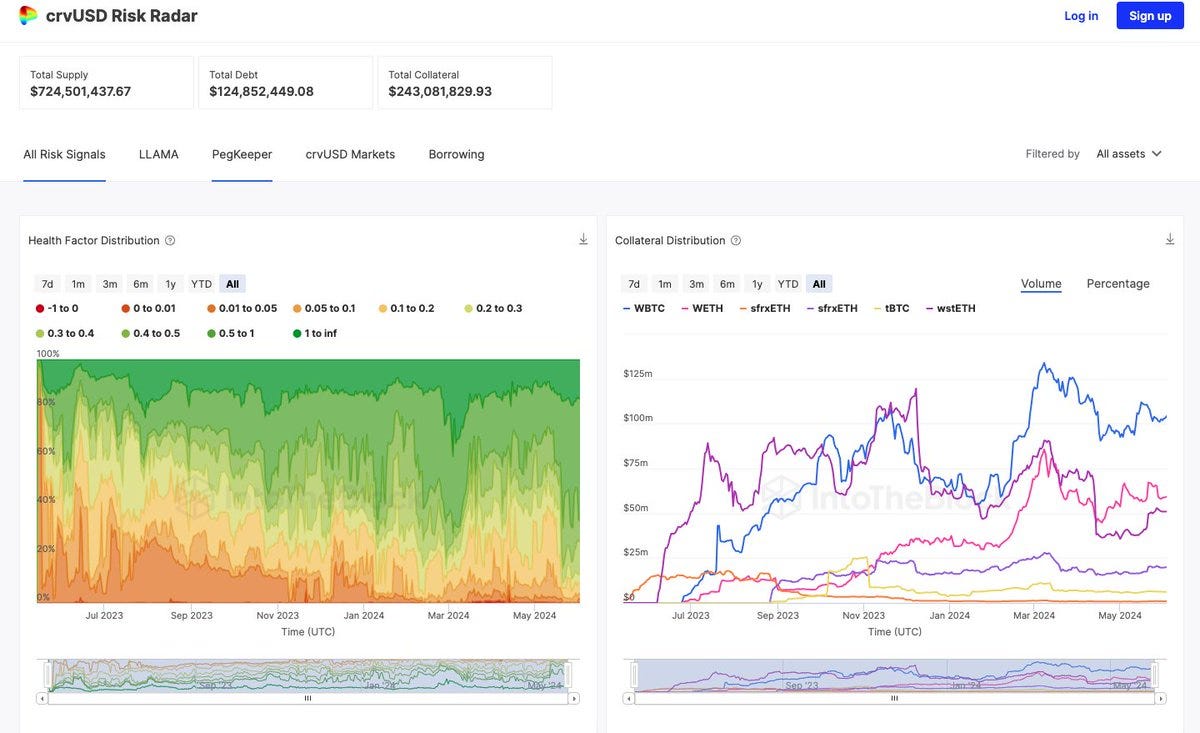Click the Filtered by label
This screenshot has height=733, width=1200.
tap(1053, 154)
